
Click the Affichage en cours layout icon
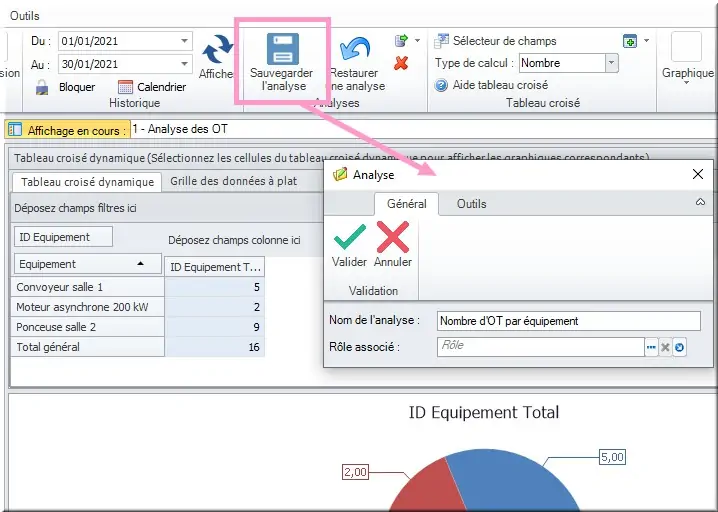tap(15, 130)
